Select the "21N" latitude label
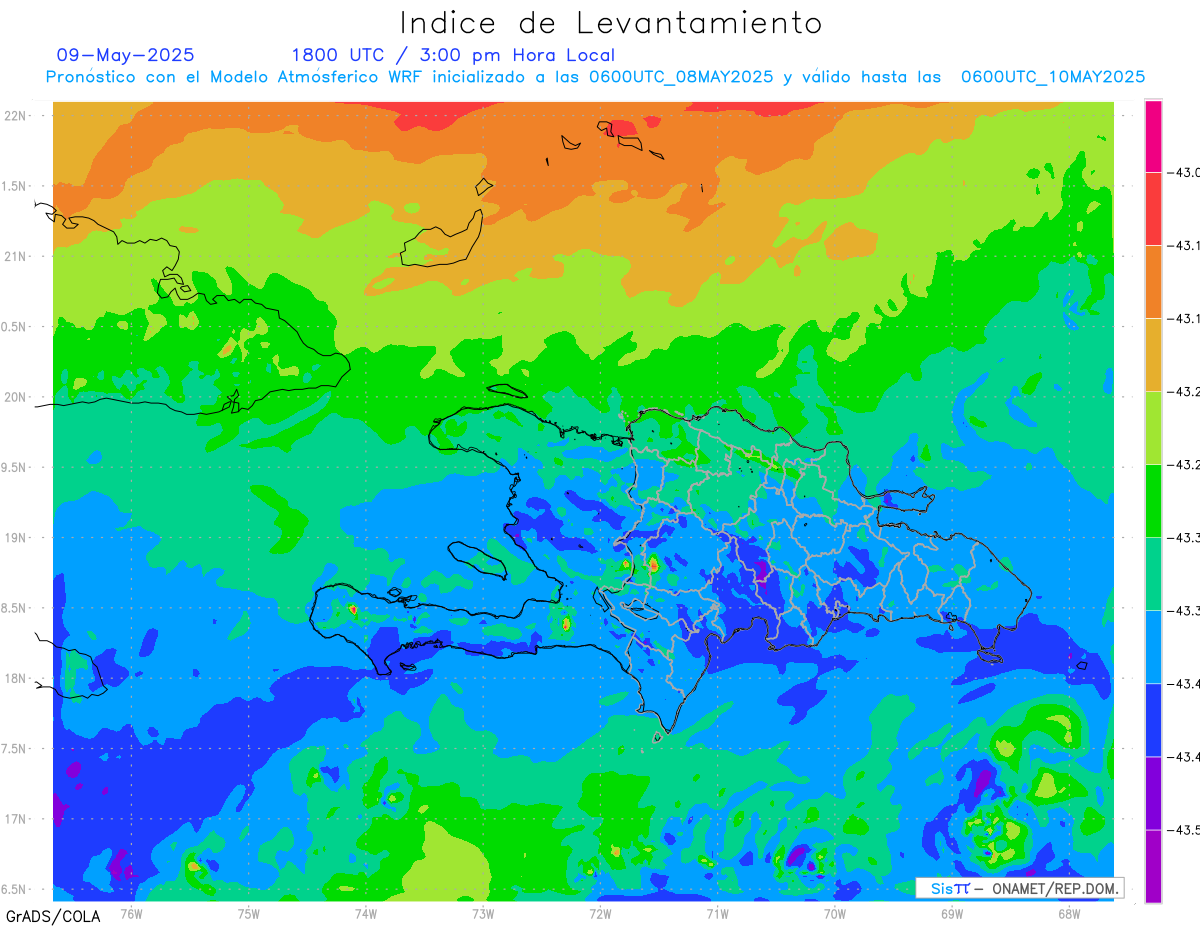Screen dimensions: 1200x927 pyautogui.click(x=16, y=256)
